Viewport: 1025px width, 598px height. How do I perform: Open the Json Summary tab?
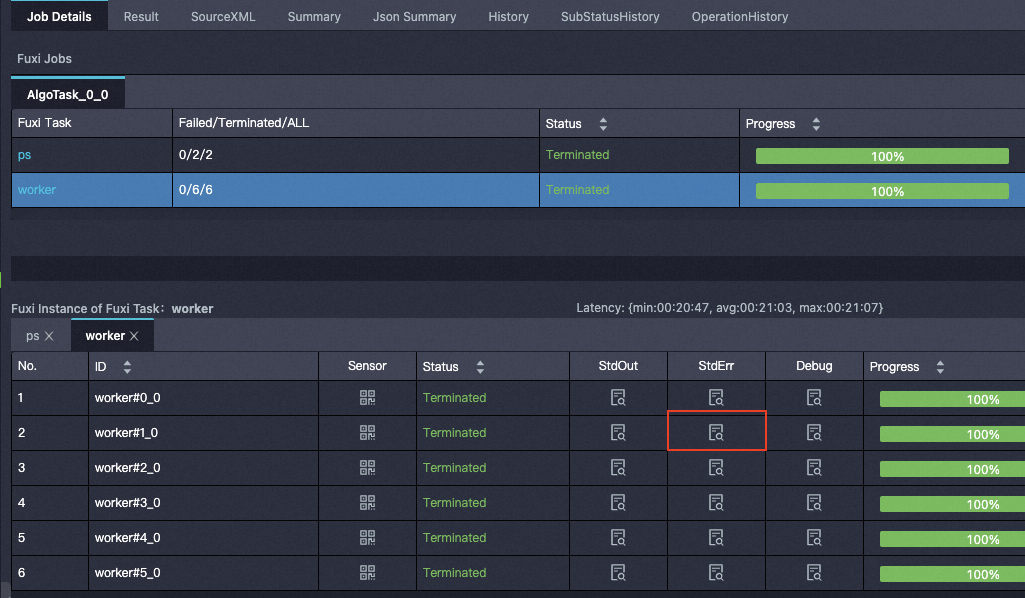414,17
